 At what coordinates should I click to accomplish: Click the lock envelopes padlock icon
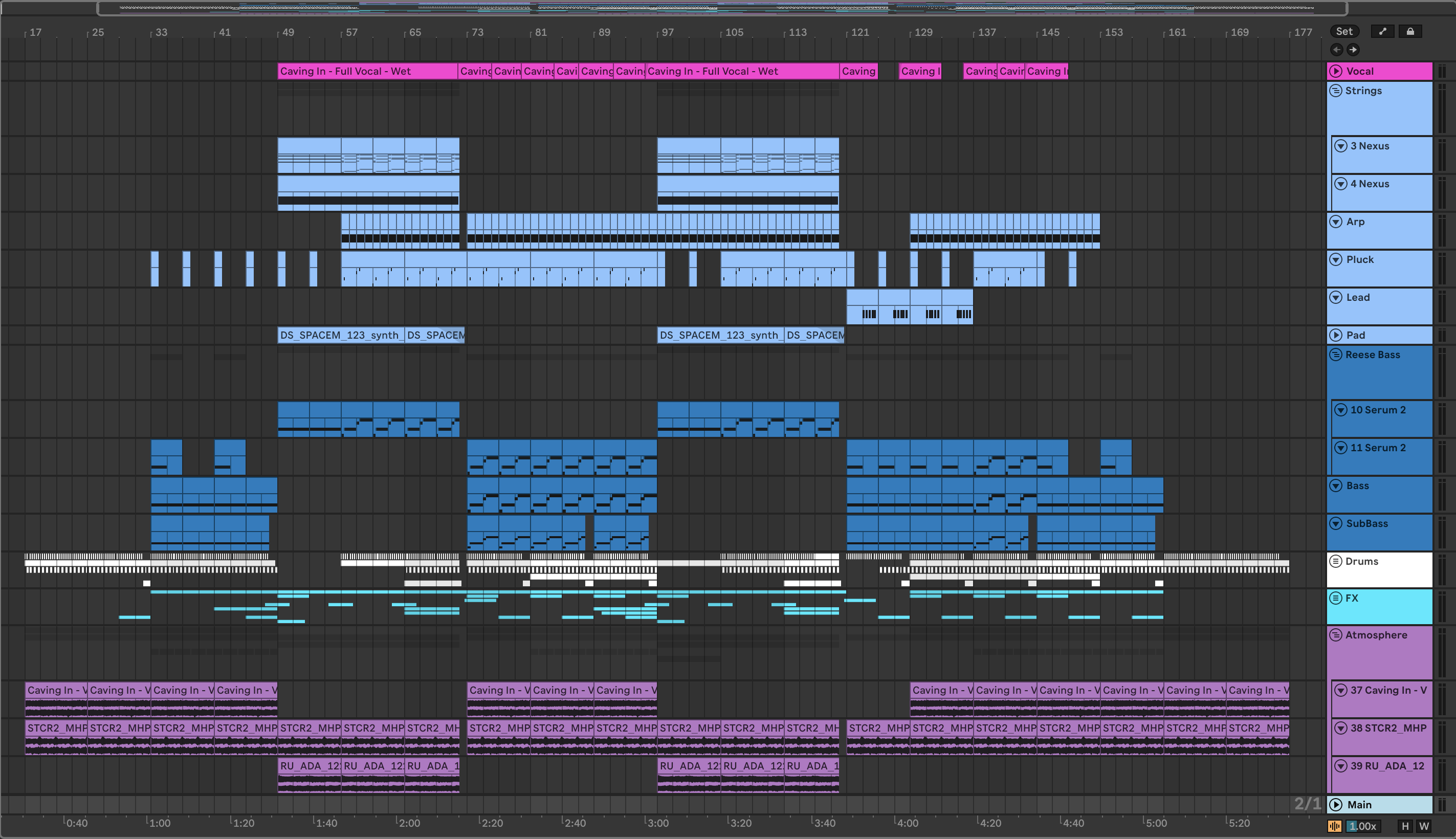(1410, 32)
